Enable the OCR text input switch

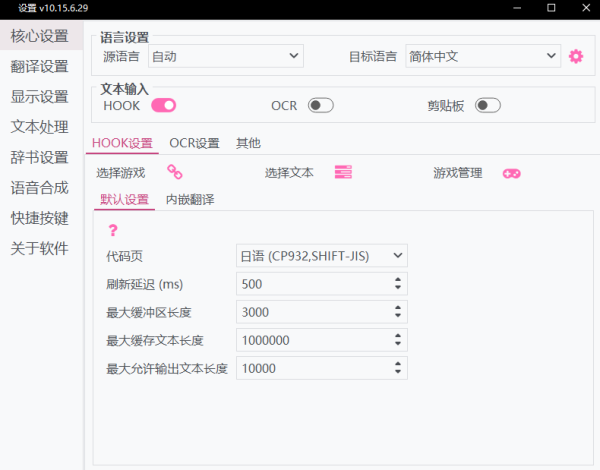pos(321,106)
